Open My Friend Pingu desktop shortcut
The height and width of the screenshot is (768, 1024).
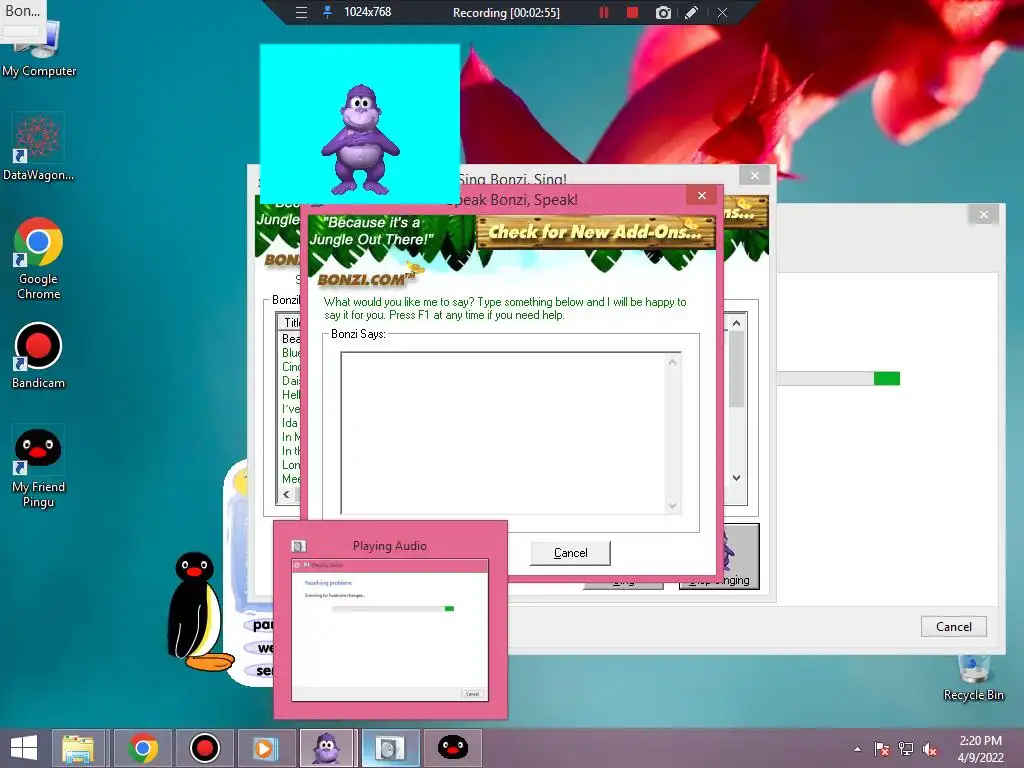coord(39,467)
